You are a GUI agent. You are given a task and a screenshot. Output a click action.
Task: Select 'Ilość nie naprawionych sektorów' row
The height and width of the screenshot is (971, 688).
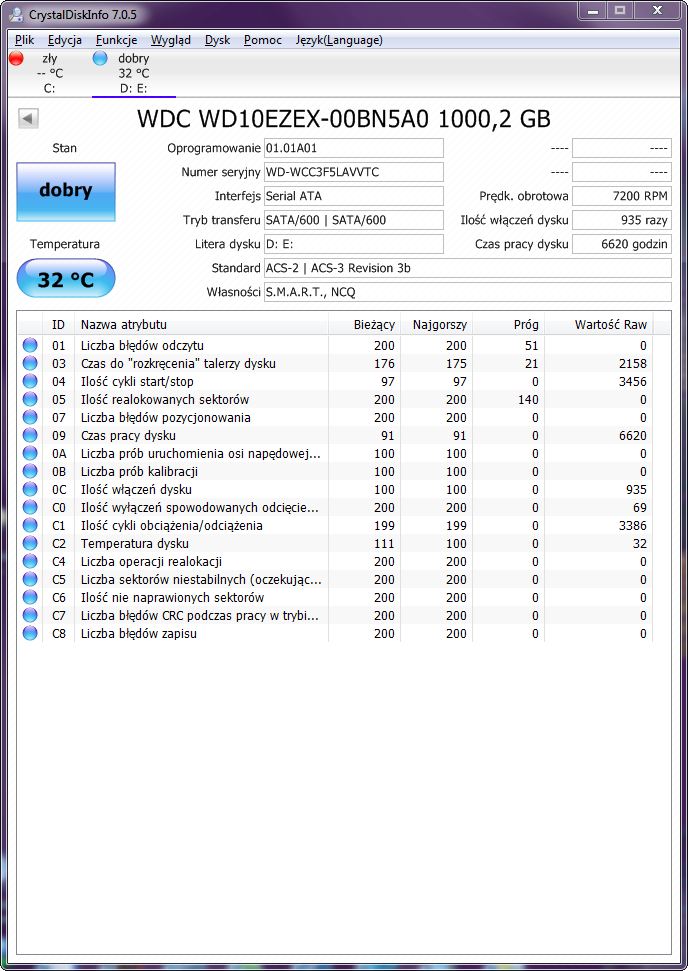[x=335, y=597]
